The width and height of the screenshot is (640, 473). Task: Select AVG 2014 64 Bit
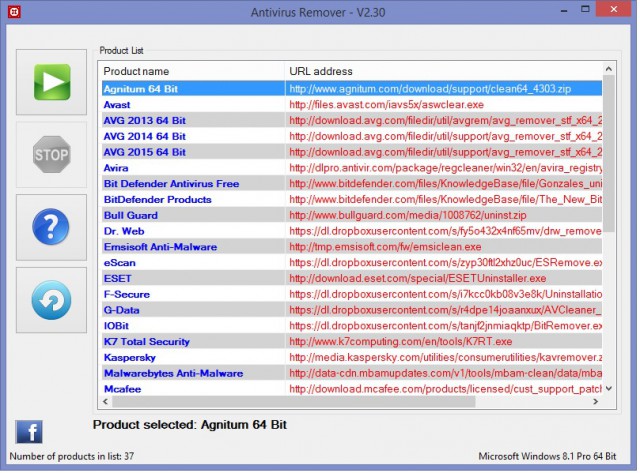352,136
